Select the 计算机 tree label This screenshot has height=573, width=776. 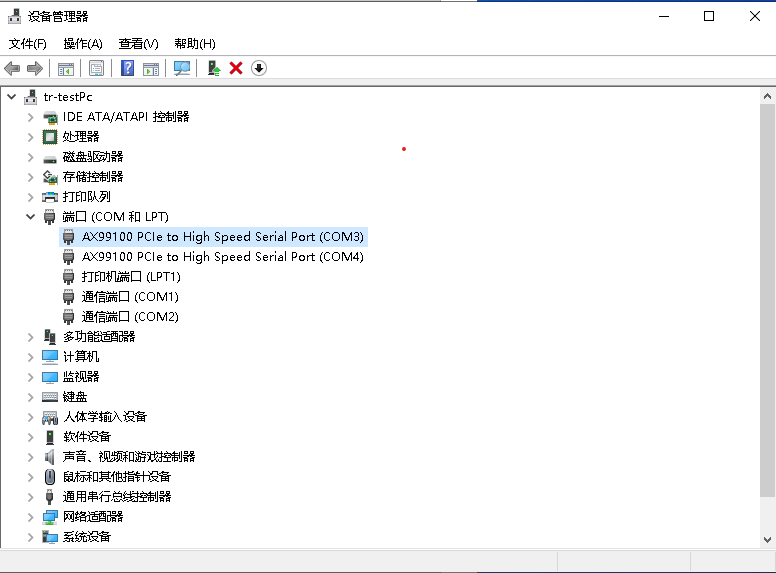[81, 357]
